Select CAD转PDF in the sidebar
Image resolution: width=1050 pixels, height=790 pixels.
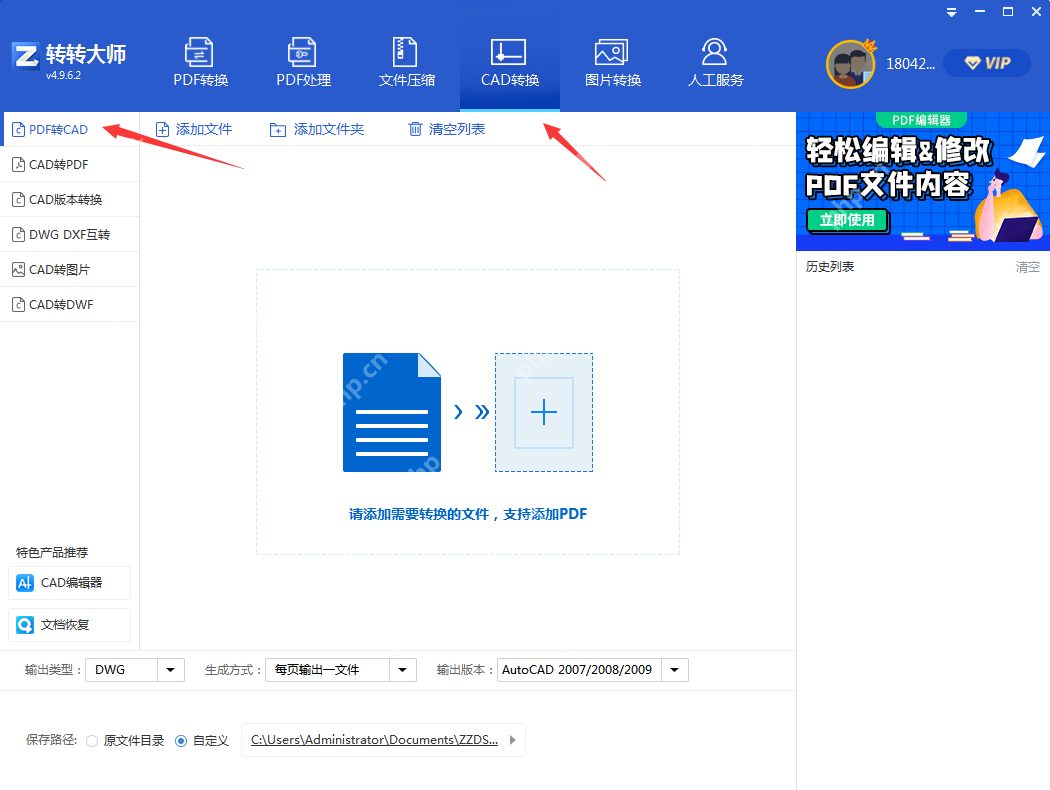pyautogui.click(x=70, y=164)
